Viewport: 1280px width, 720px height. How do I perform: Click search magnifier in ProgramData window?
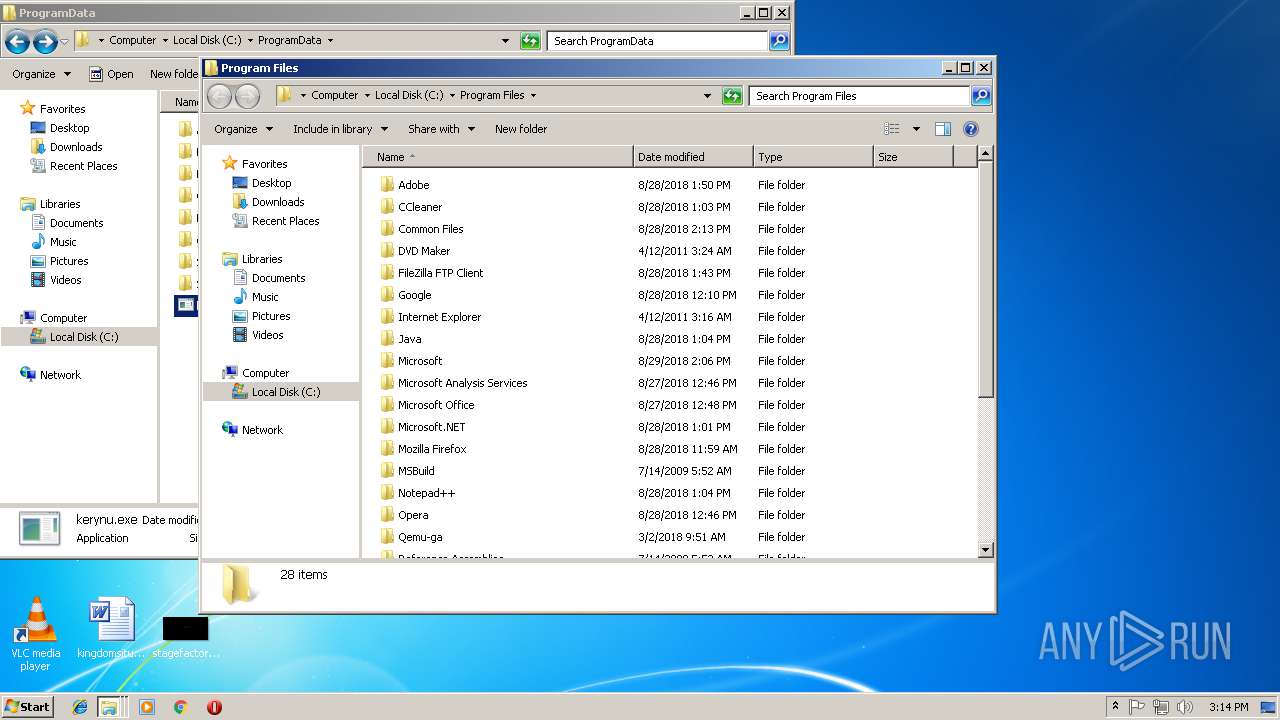779,41
